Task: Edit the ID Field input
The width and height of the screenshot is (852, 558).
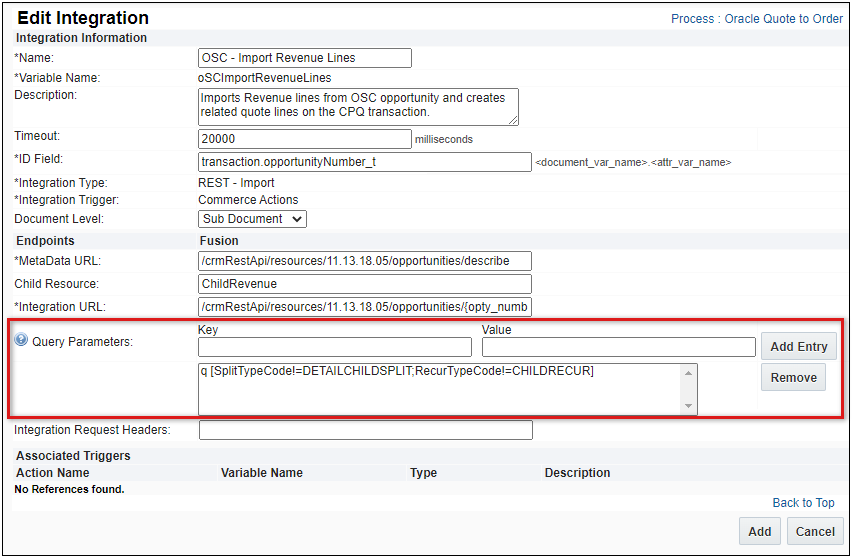Action: click(x=365, y=162)
